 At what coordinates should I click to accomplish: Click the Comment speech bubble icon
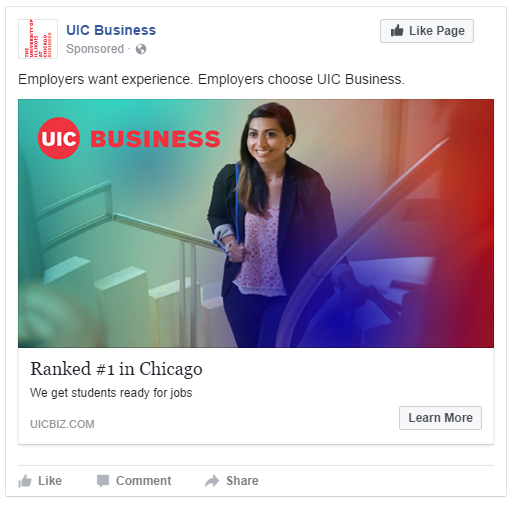pos(103,481)
